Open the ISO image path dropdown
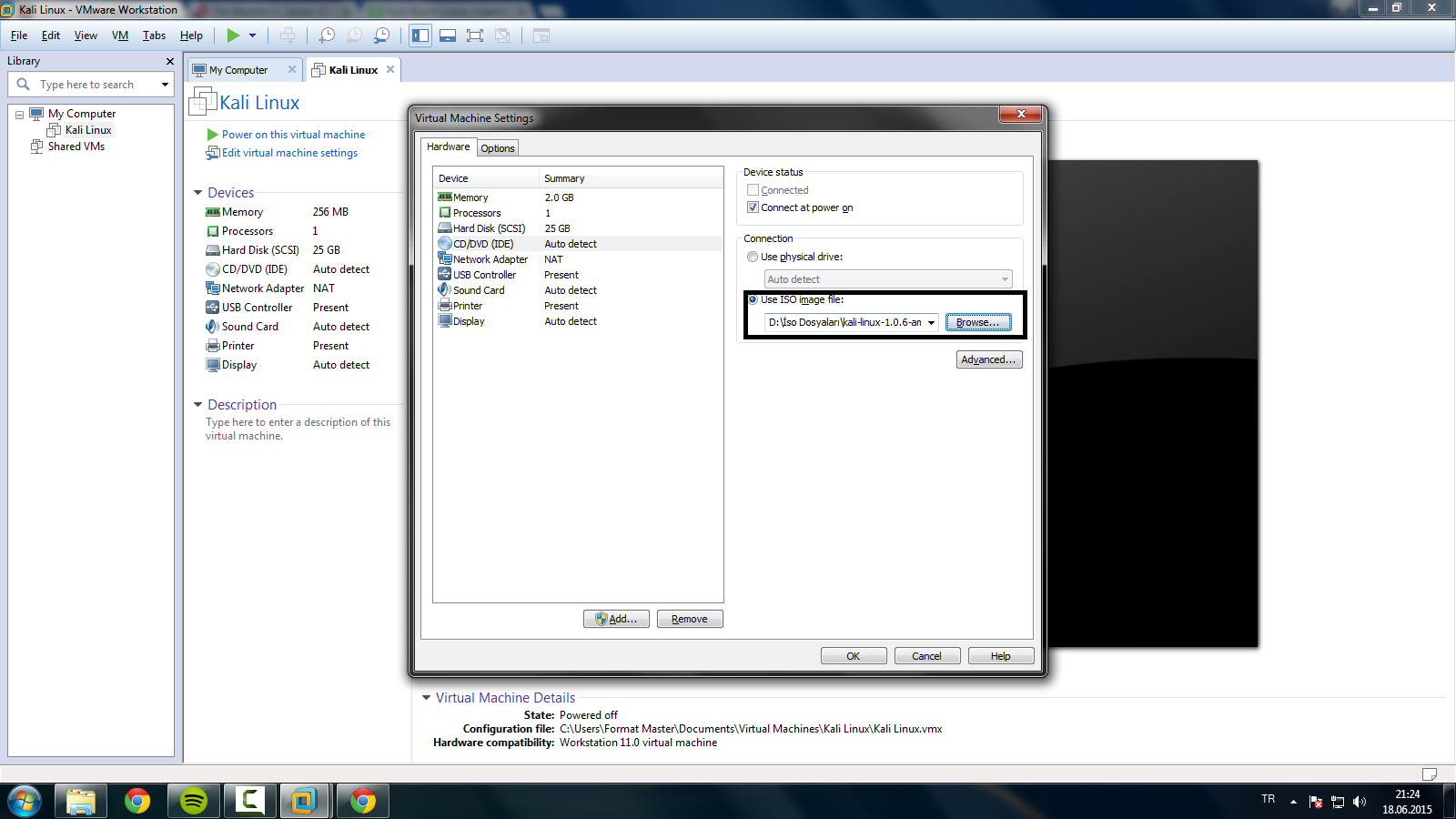The height and width of the screenshot is (819, 1456). click(931, 322)
